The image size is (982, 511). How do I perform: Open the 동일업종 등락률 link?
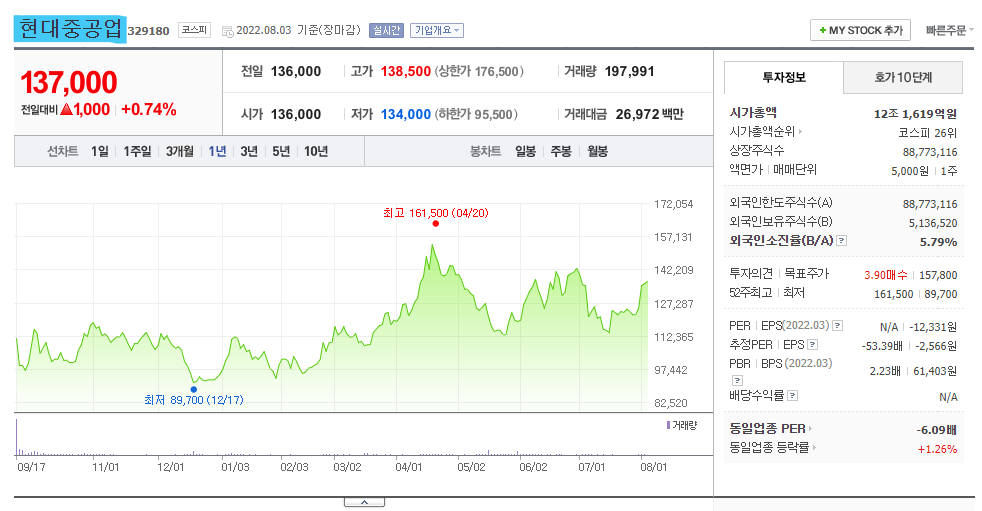[772, 448]
